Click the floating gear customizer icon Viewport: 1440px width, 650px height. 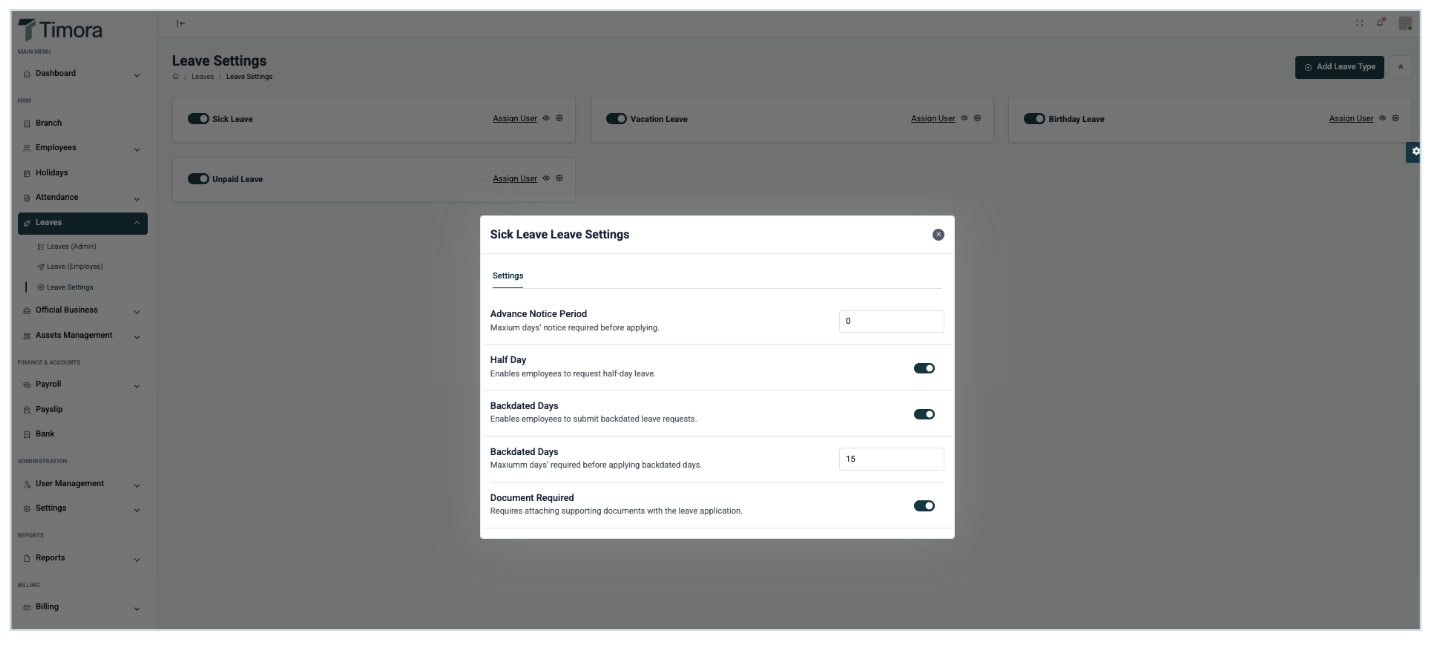tap(1415, 151)
